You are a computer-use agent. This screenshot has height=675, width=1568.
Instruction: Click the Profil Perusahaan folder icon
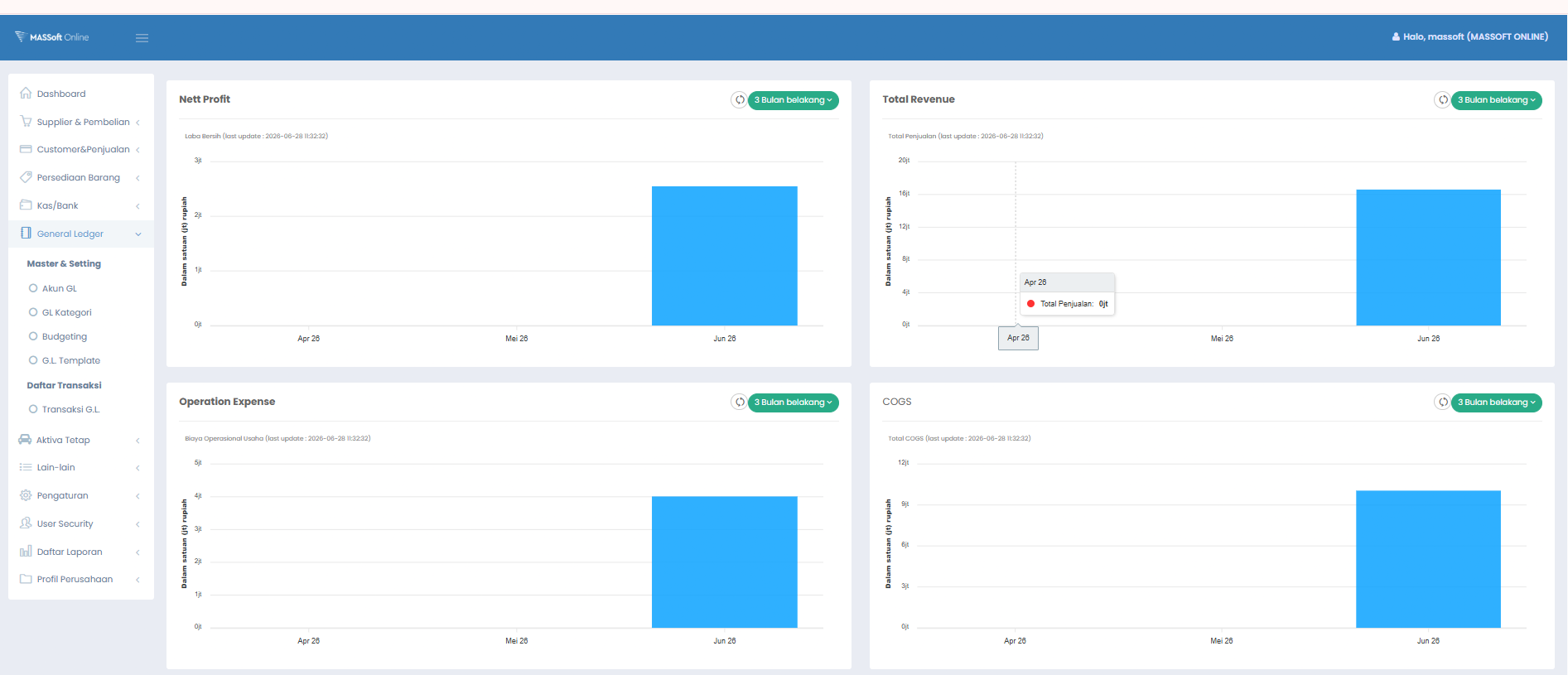point(26,579)
